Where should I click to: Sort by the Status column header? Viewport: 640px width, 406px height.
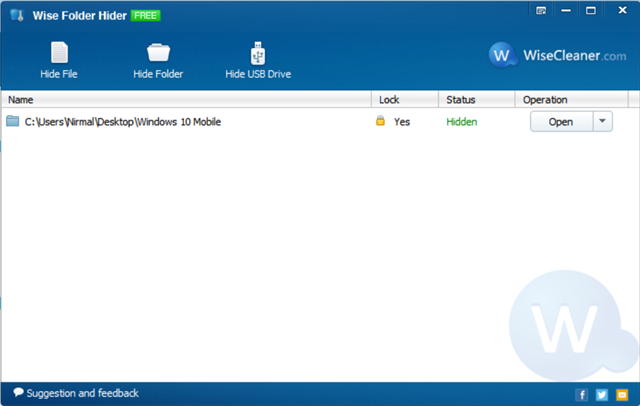click(x=477, y=100)
